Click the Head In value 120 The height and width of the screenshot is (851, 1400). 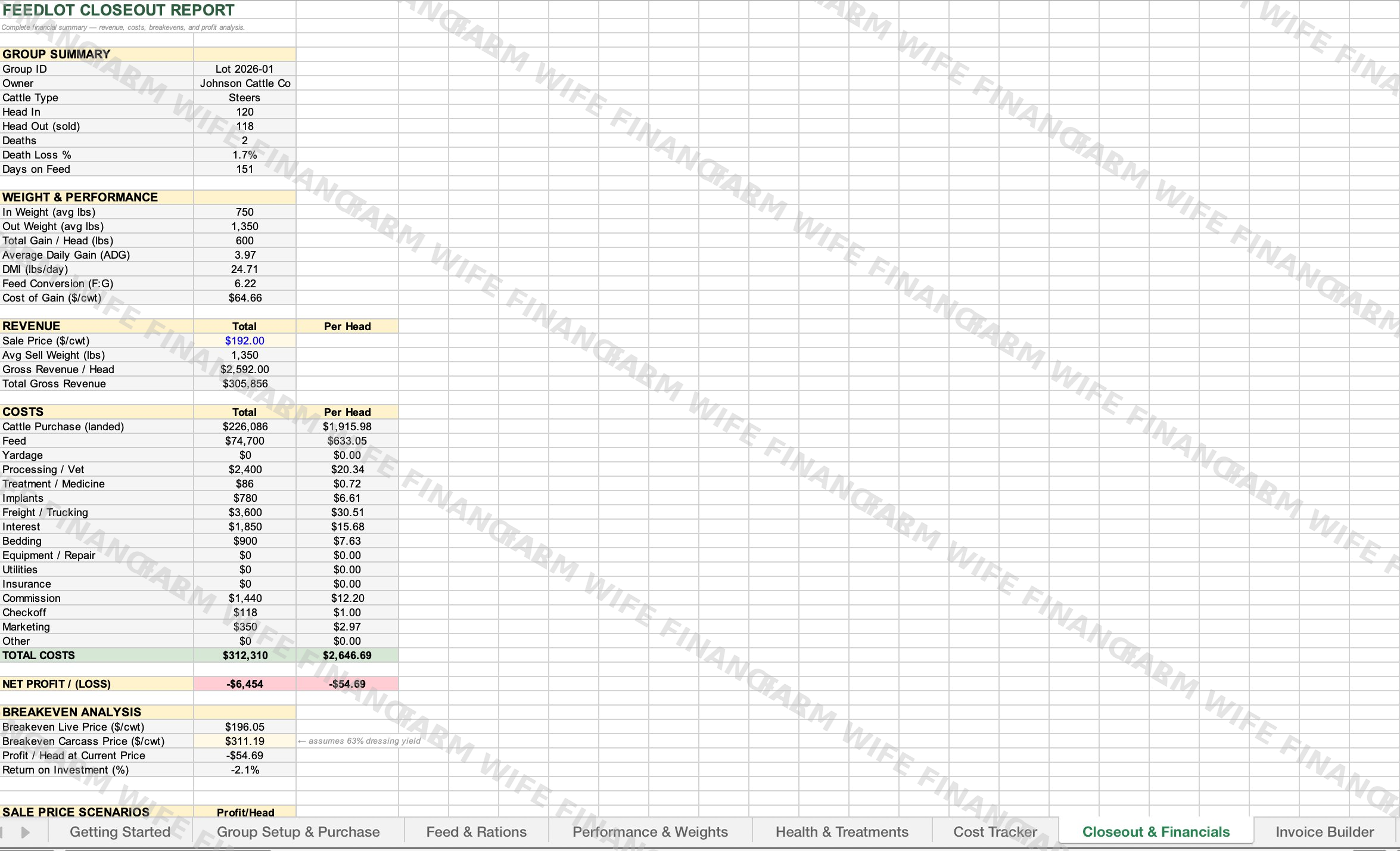pyautogui.click(x=244, y=112)
